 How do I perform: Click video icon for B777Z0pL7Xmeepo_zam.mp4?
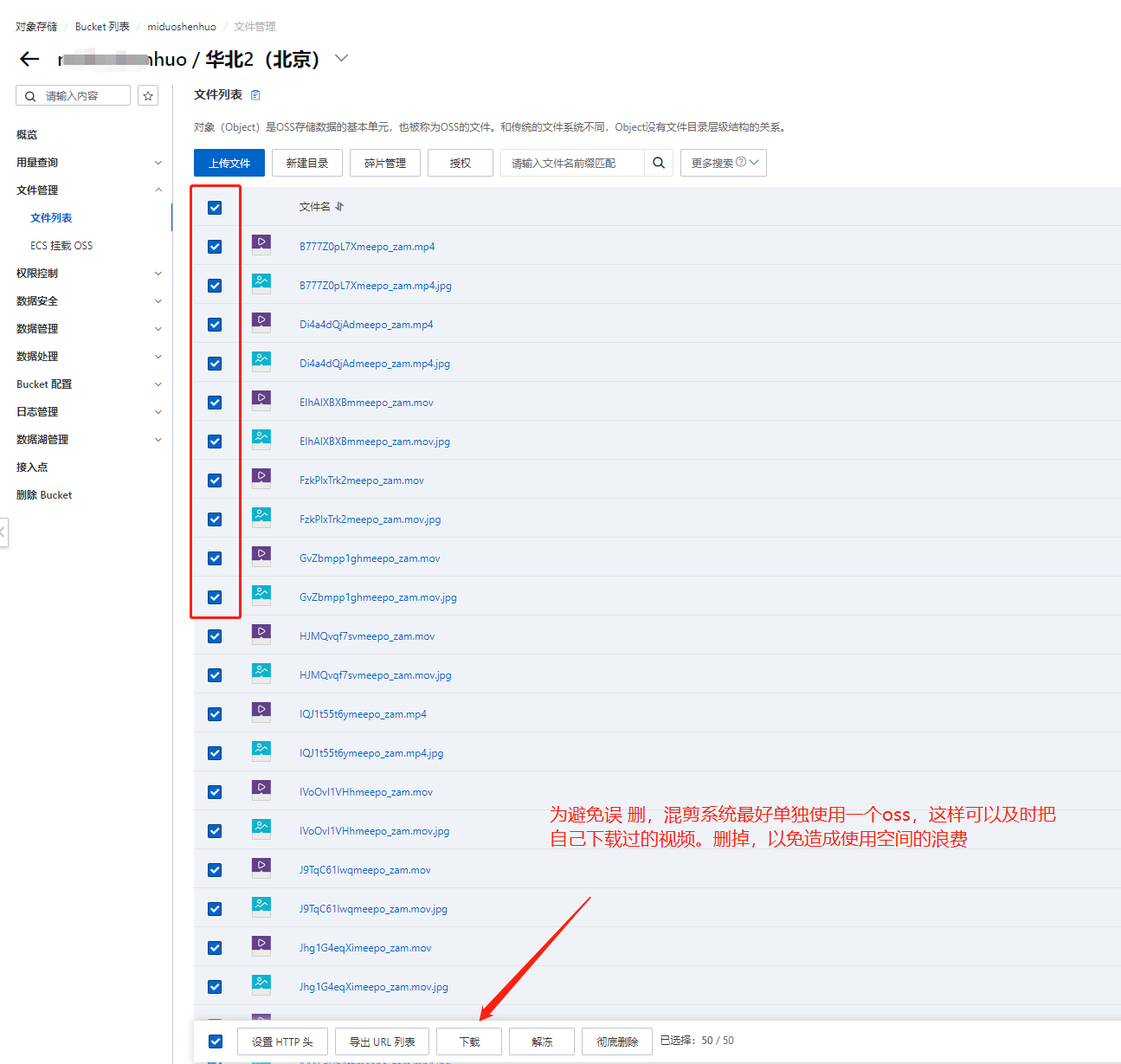[x=261, y=244]
